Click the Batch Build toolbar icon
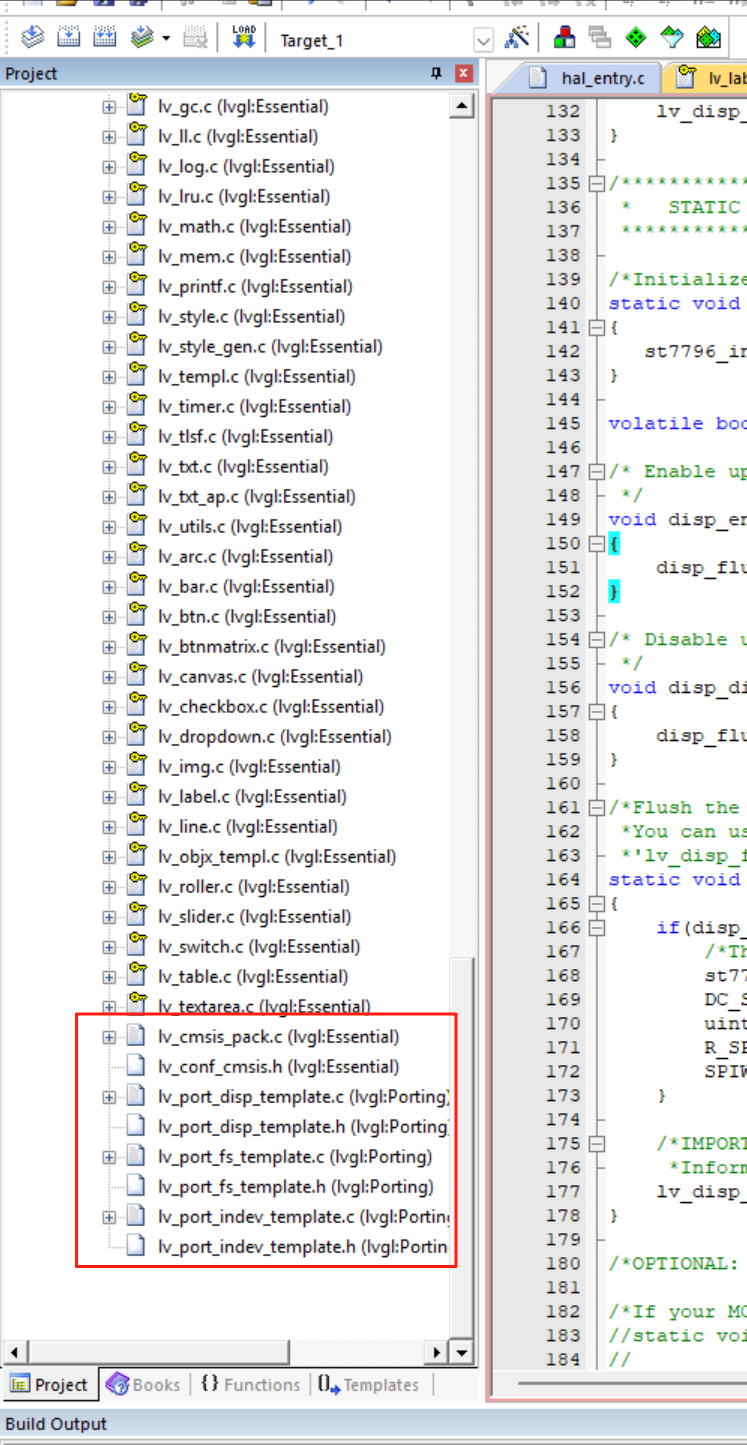 pyautogui.click(x=141, y=38)
